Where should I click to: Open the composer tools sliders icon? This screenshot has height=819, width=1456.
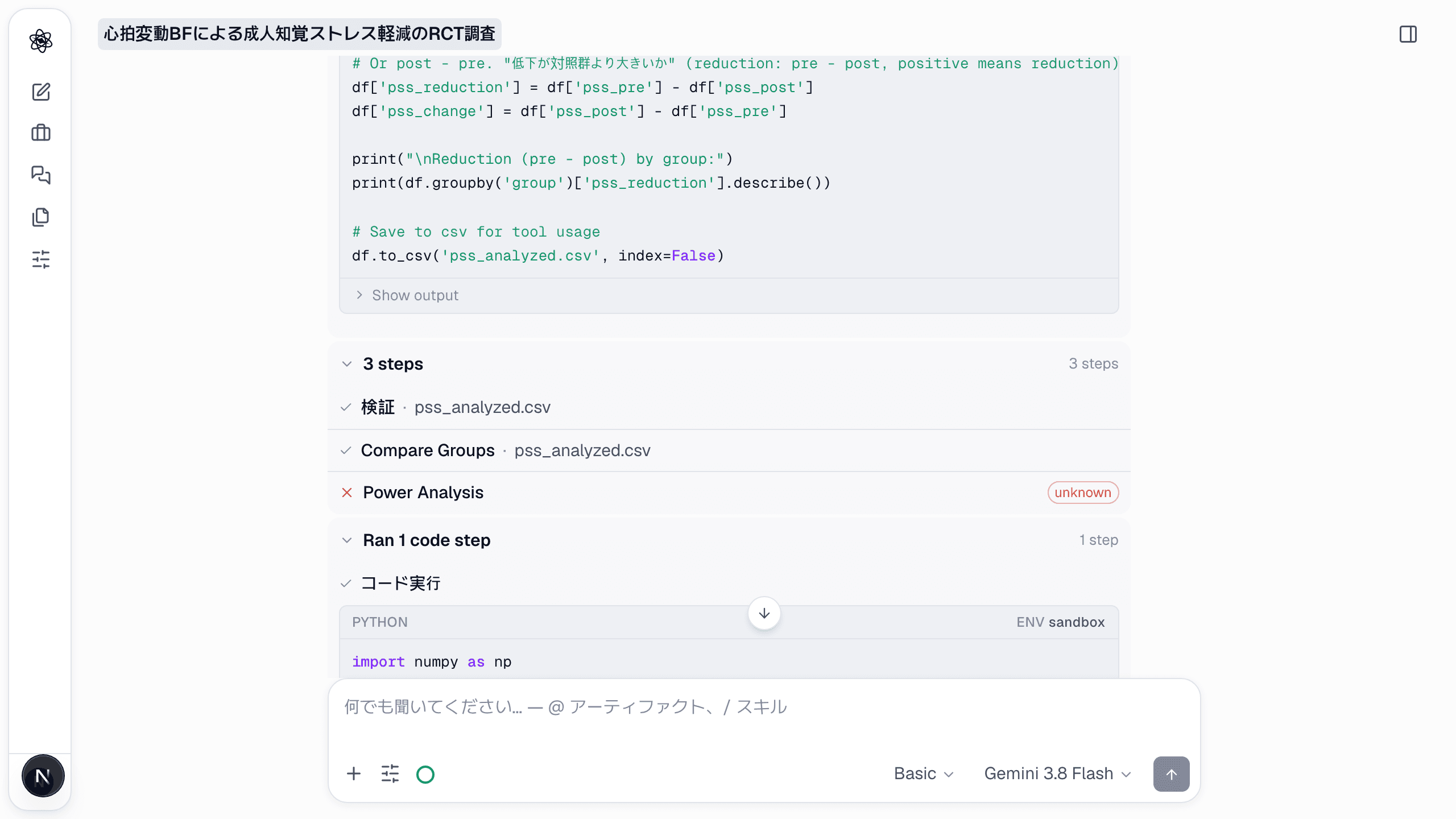[390, 773]
